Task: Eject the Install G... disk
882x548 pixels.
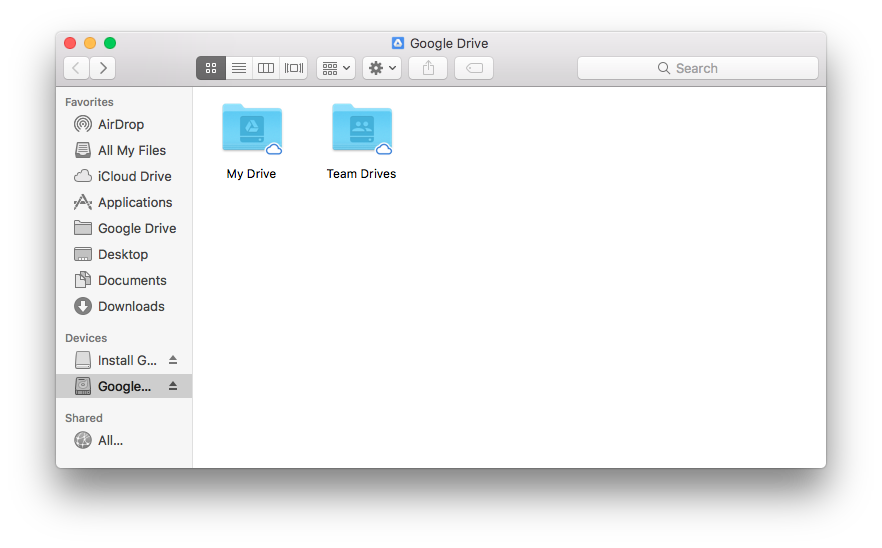Action: click(x=173, y=360)
